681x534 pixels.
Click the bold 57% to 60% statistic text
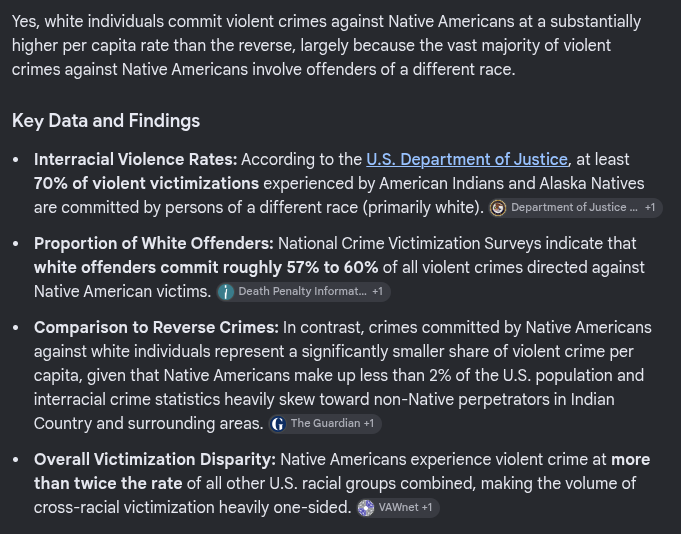point(332,267)
